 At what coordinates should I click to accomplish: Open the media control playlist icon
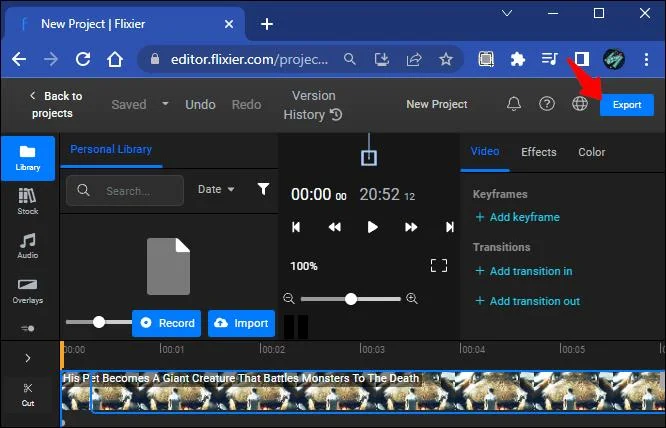click(x=550, y=59)
